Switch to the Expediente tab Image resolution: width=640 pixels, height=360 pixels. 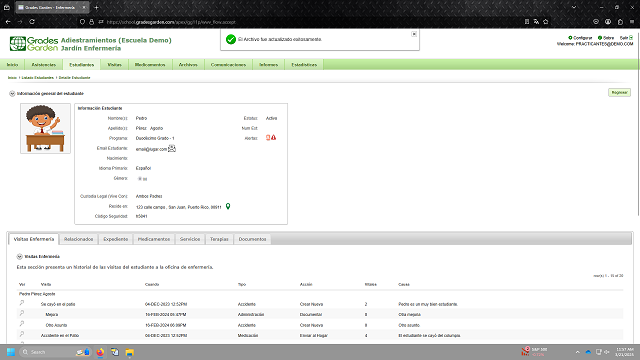(116, 239)
